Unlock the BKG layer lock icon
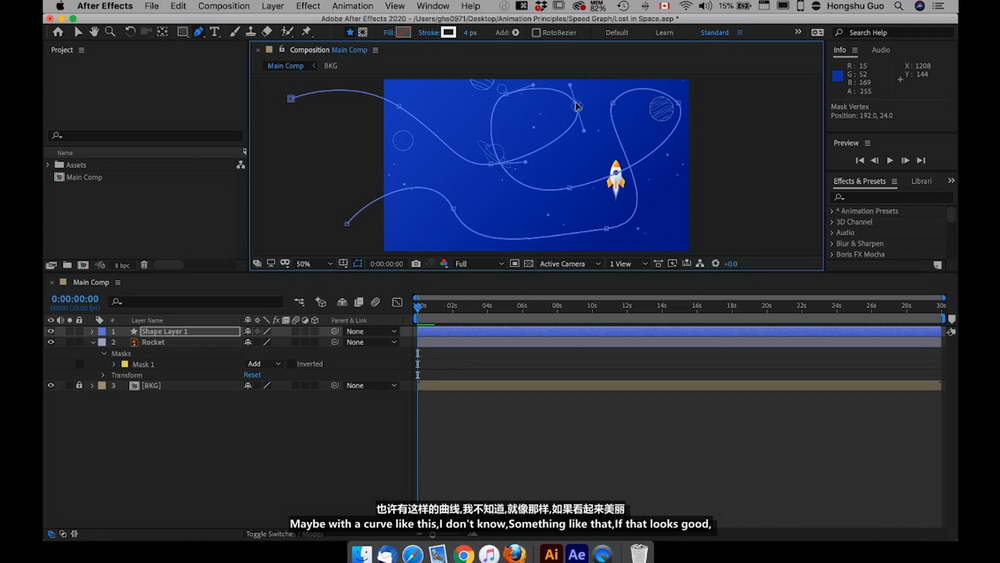 79,386
